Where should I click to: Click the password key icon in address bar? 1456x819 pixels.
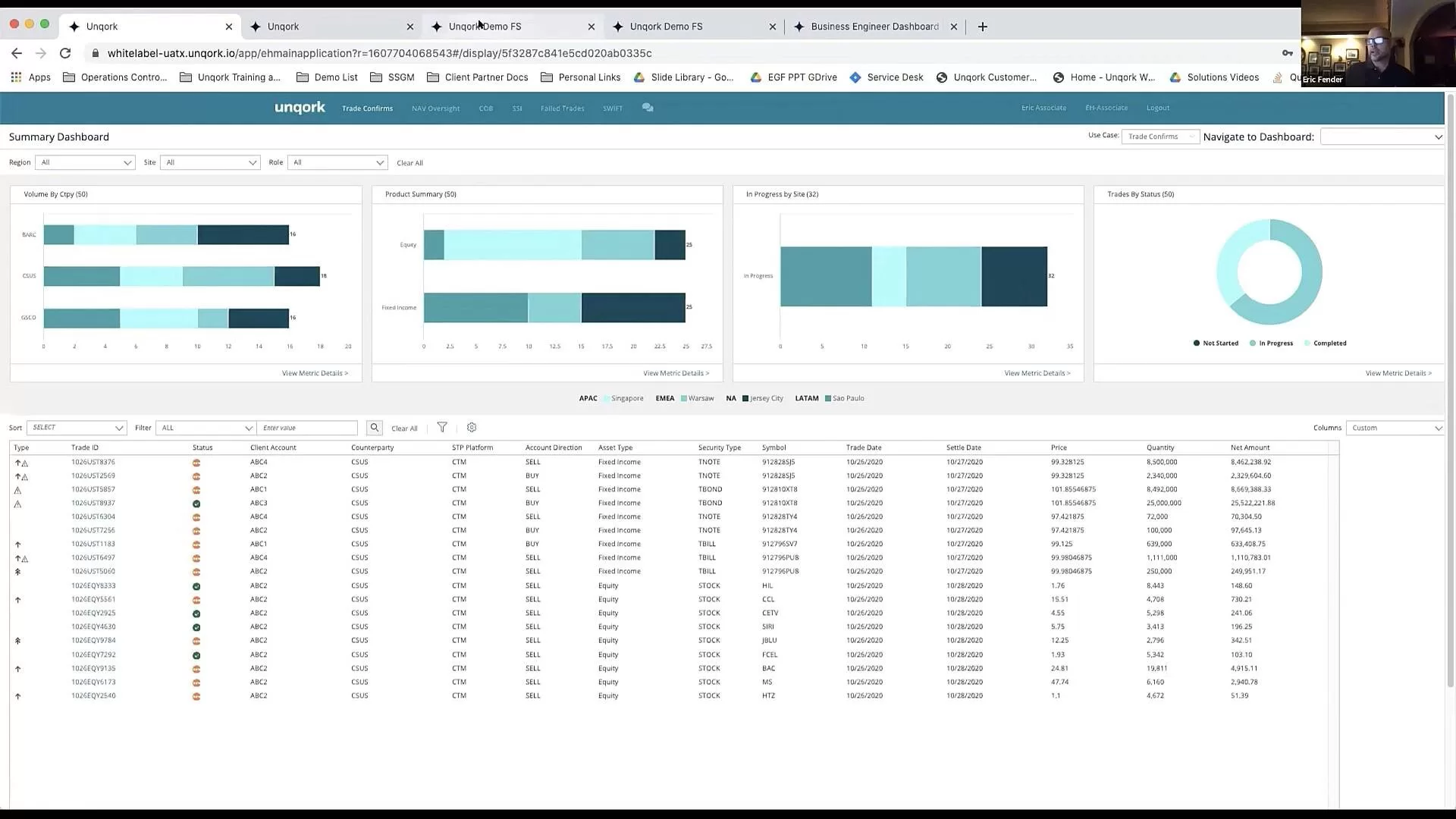click(1287, 53)
